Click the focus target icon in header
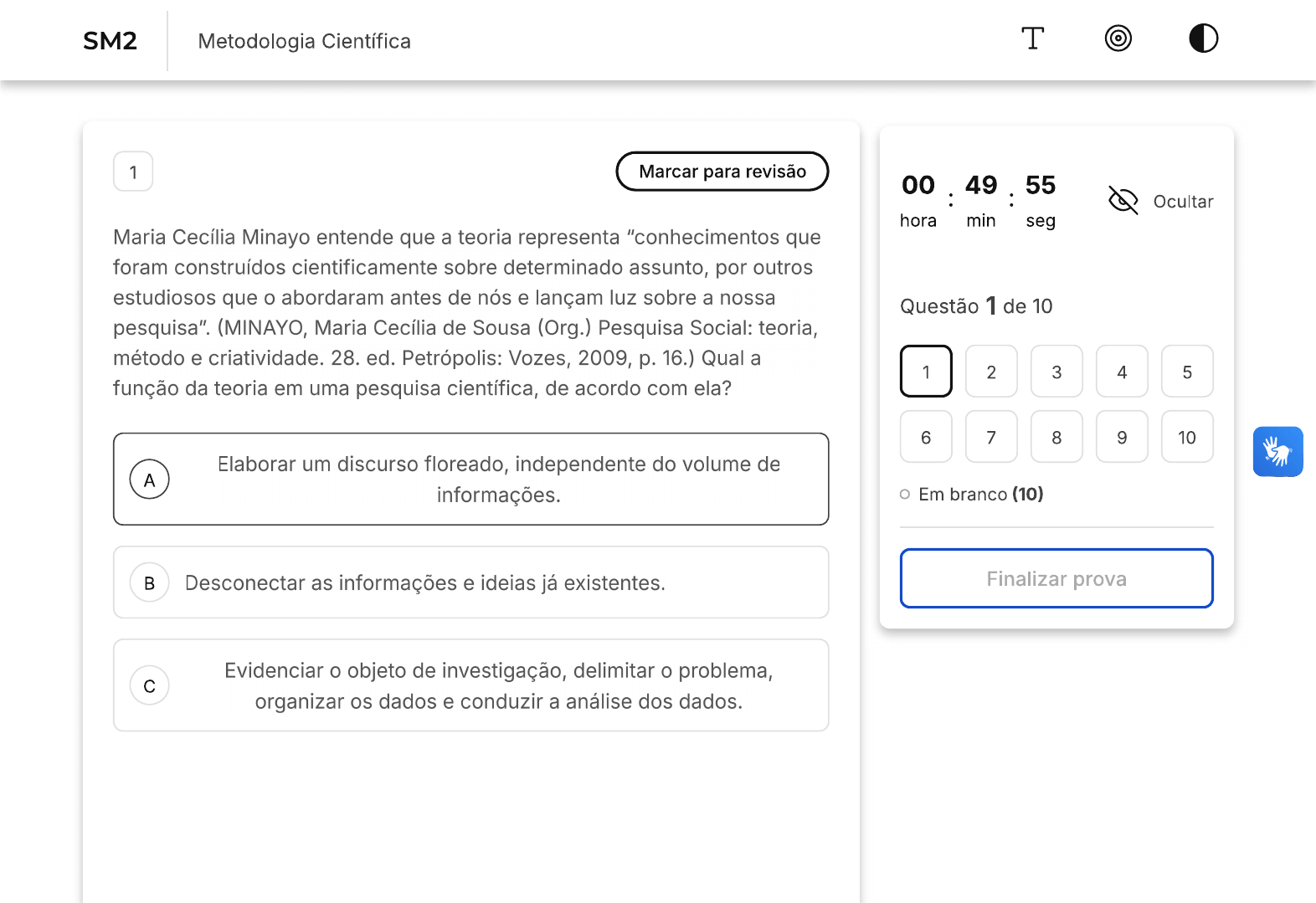 click(x=1118, y=38)
